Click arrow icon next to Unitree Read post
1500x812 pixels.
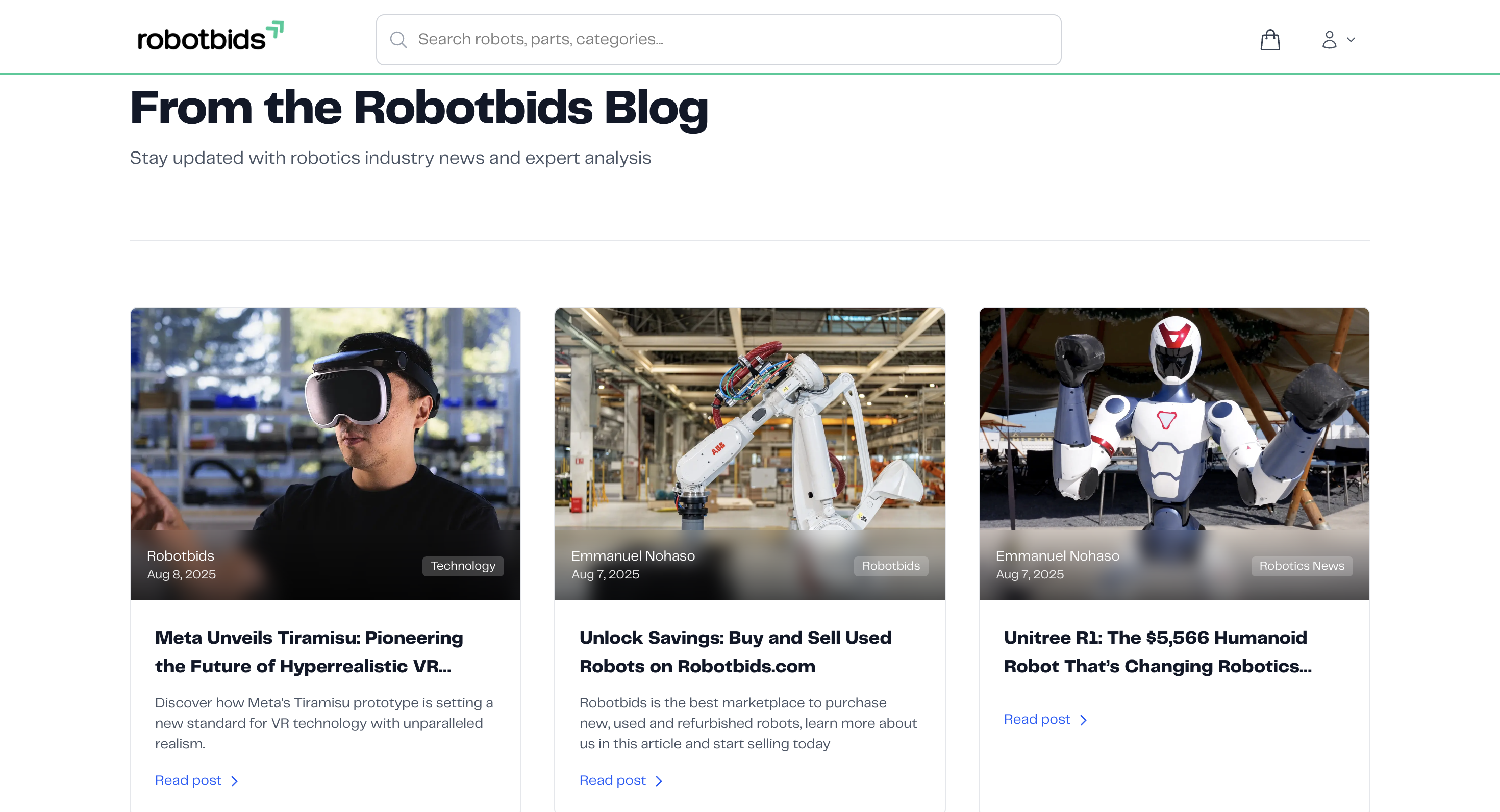click(x=1084, y=720)
